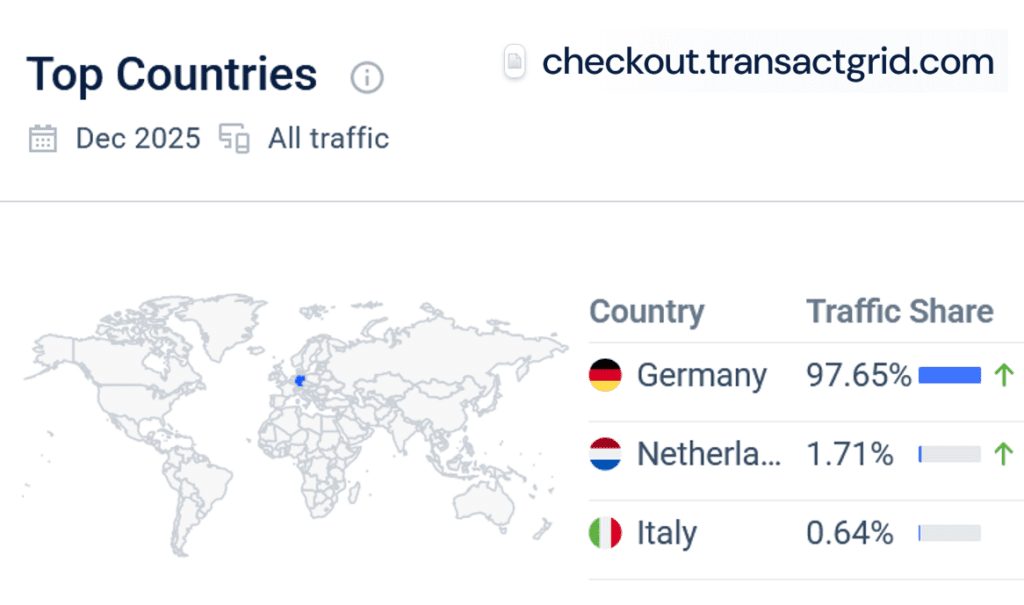Open the Dec 2025 date filter
The image size is (1024, 605).
[x=138, y=138]
